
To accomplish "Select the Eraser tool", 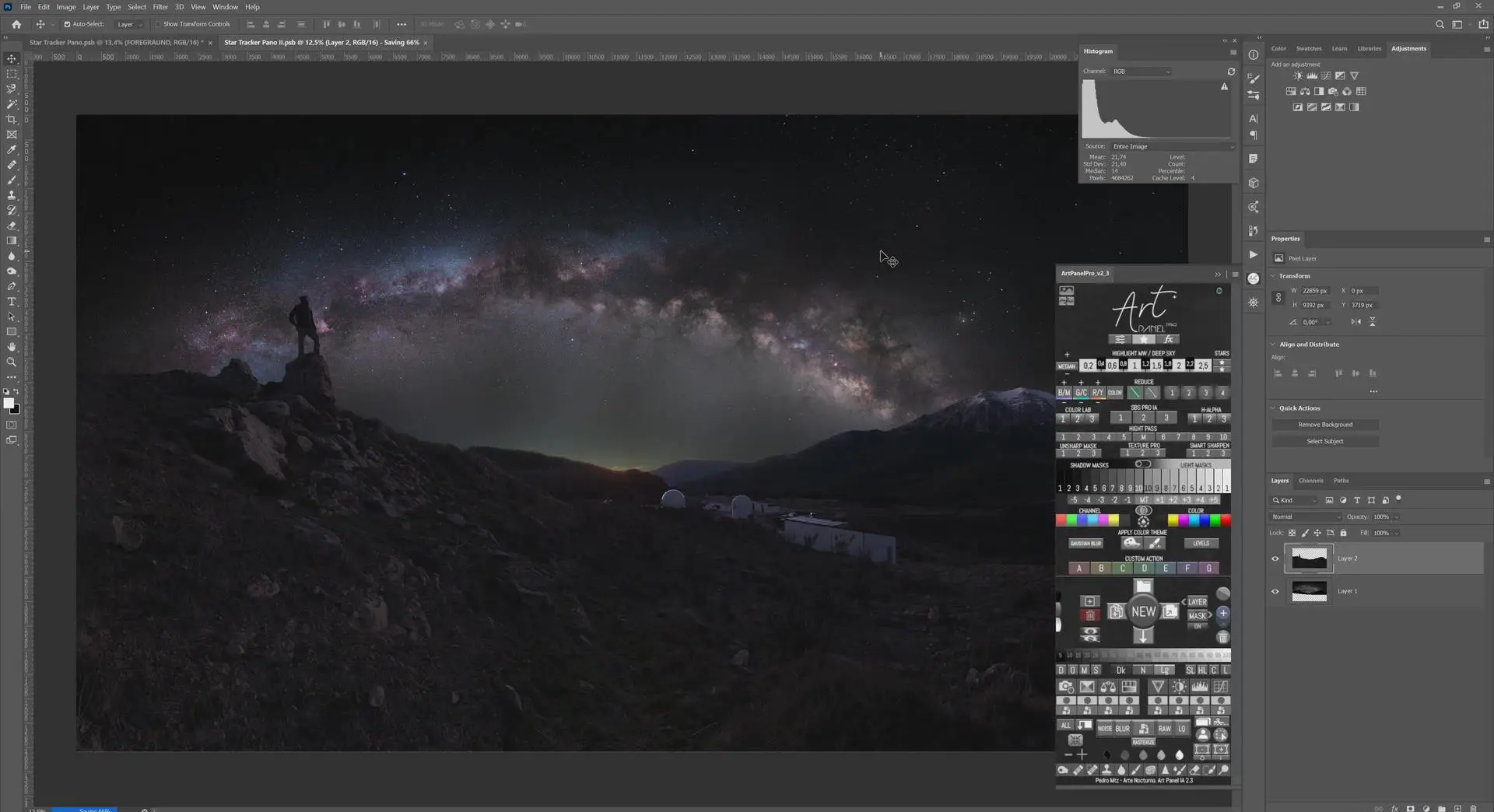I will (12, 226).
